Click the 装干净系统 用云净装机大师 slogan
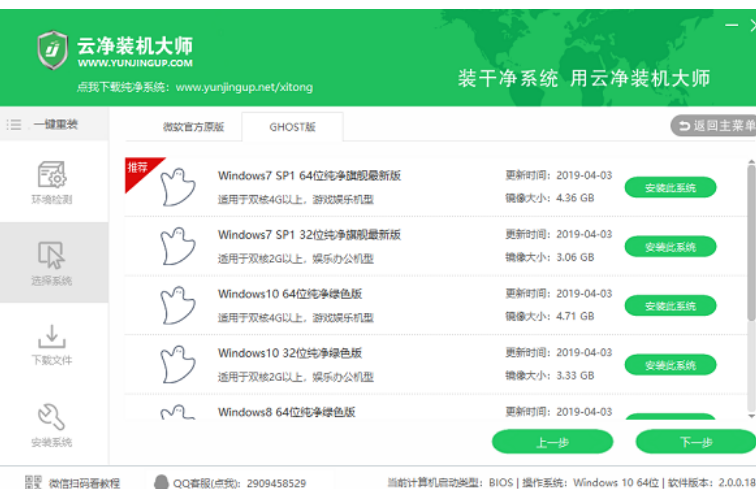756x489 pixels. (x=584, y=79)
